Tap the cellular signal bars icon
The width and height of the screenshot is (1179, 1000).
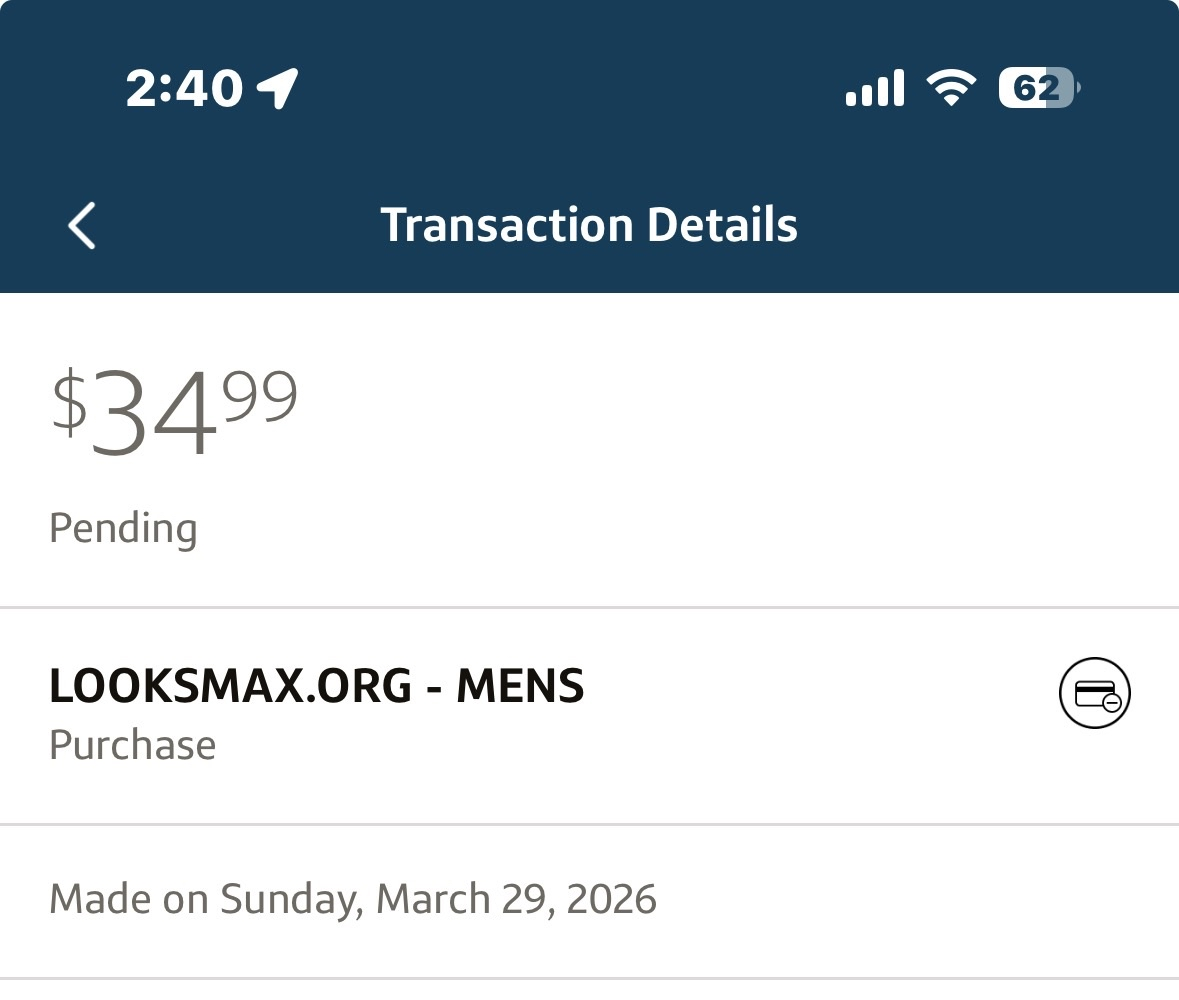tap(874, 89)
